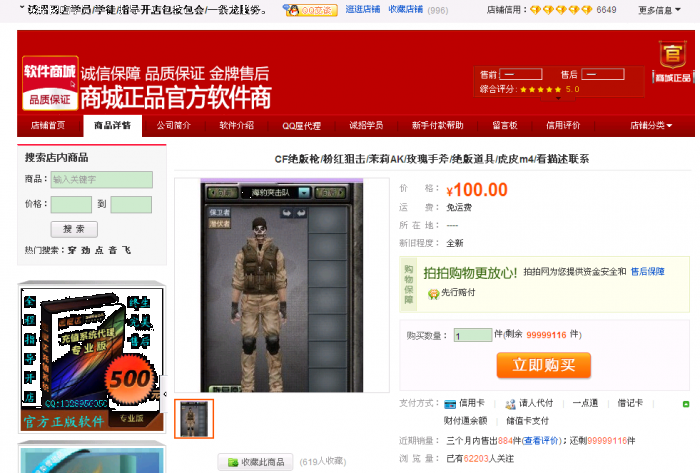Click the 售后保障 link
Screen dimensions: 700x473
647,271
